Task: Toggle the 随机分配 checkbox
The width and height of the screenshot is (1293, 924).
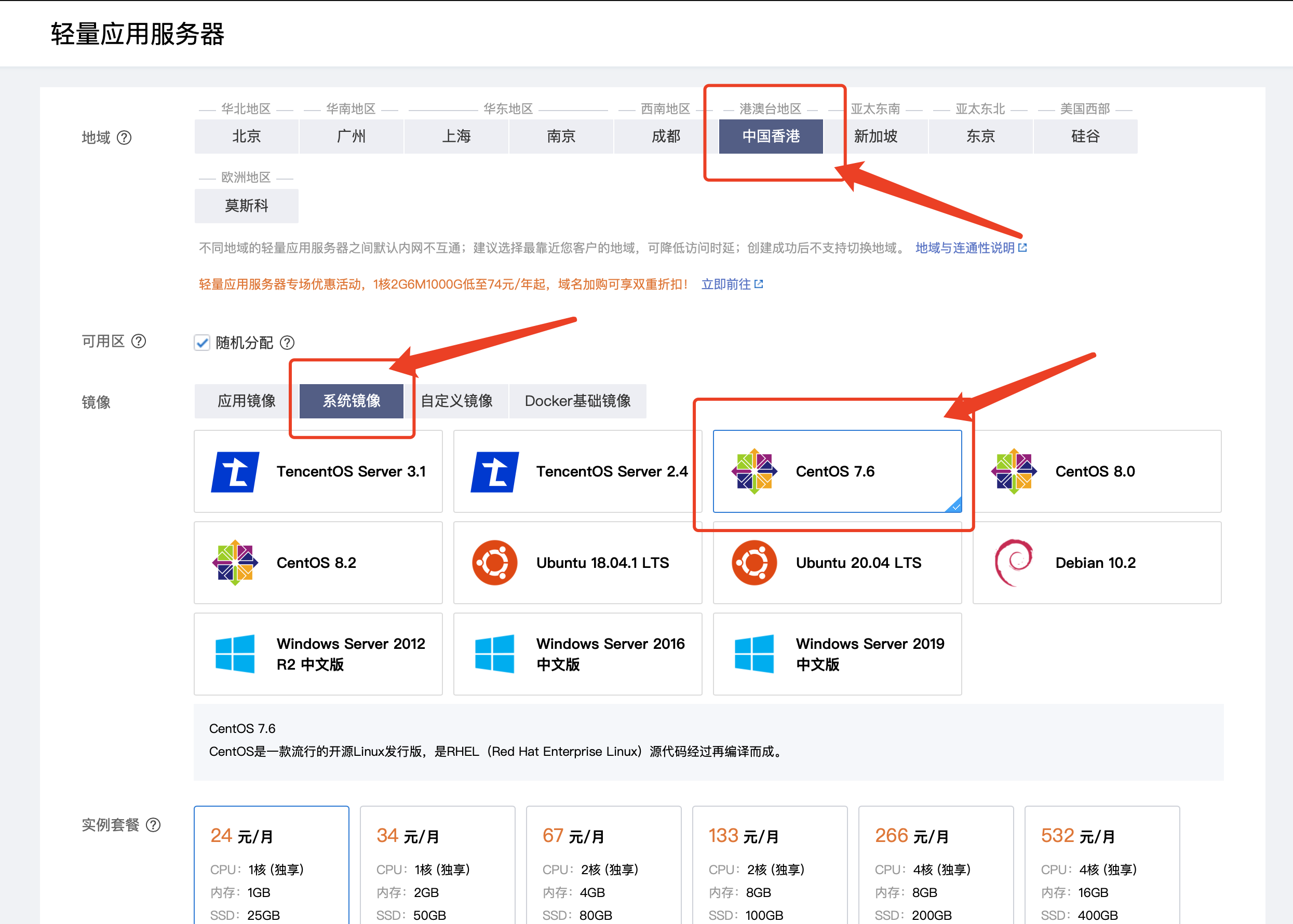Action: coord(202,343)
